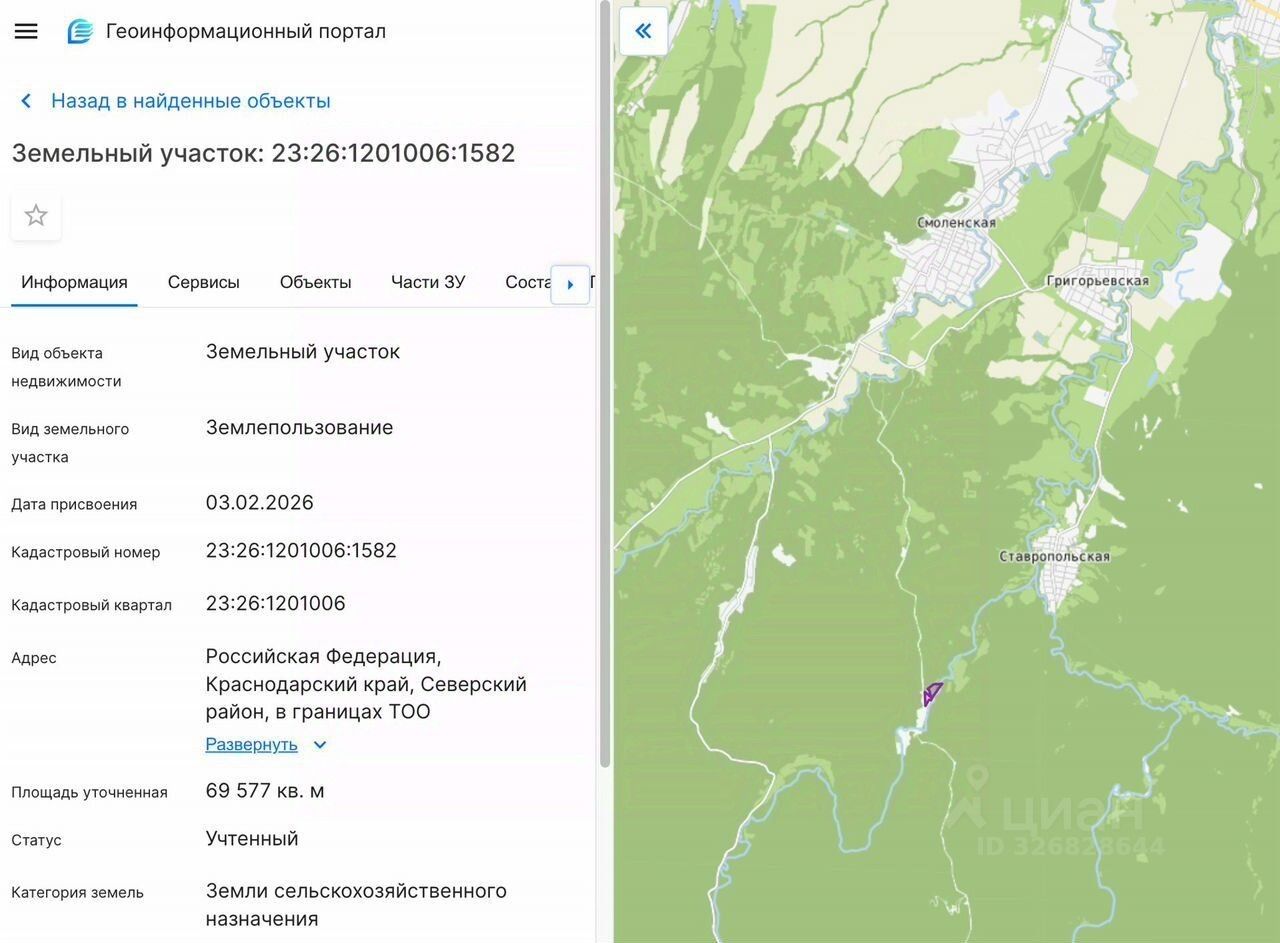The width and height of the screenshot is (1280, 943).
Task: Click the Кадастровый номер field label
Action: (x=86, y=553)
